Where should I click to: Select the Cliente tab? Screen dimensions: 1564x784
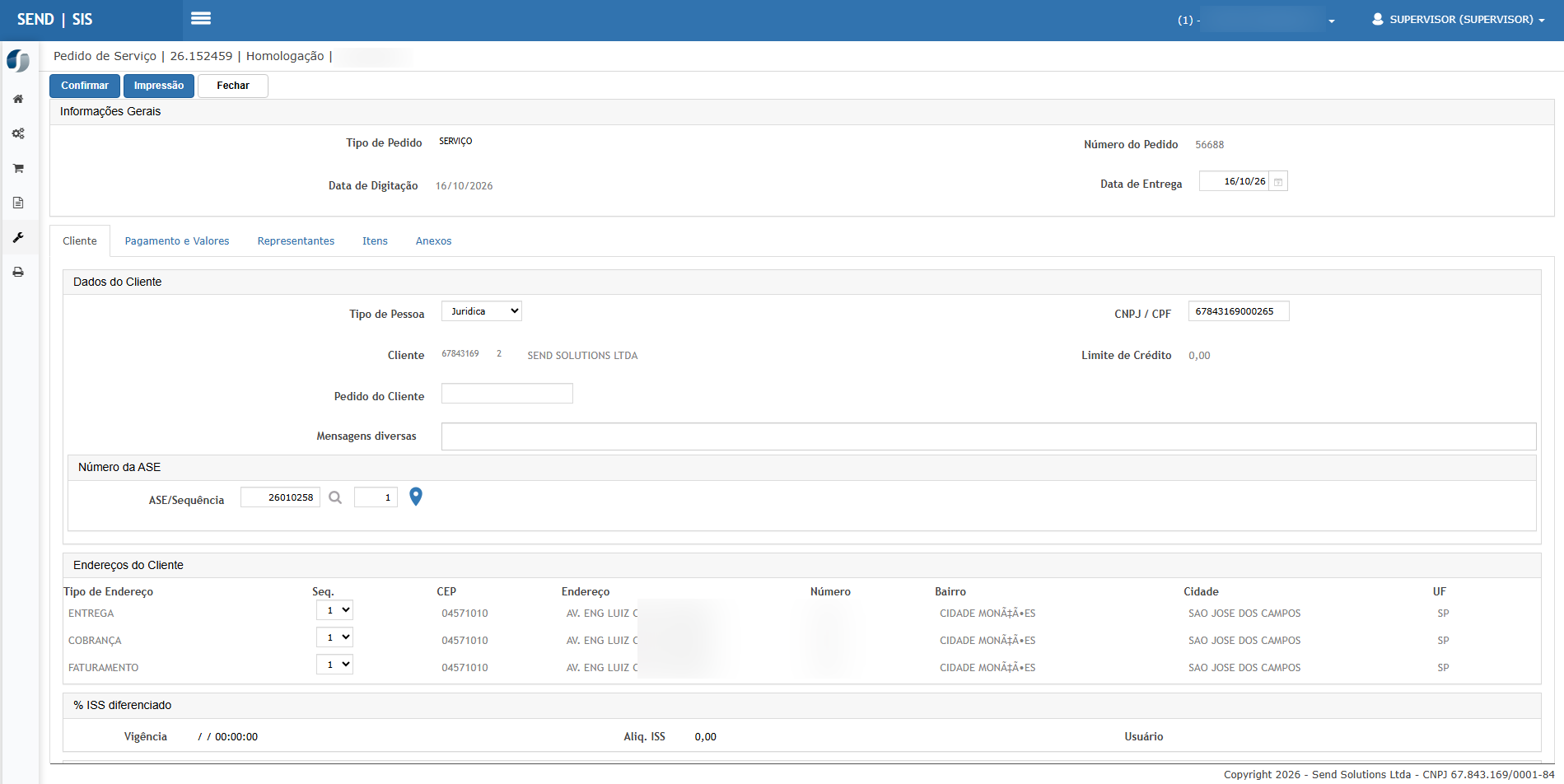pos(80,241)
